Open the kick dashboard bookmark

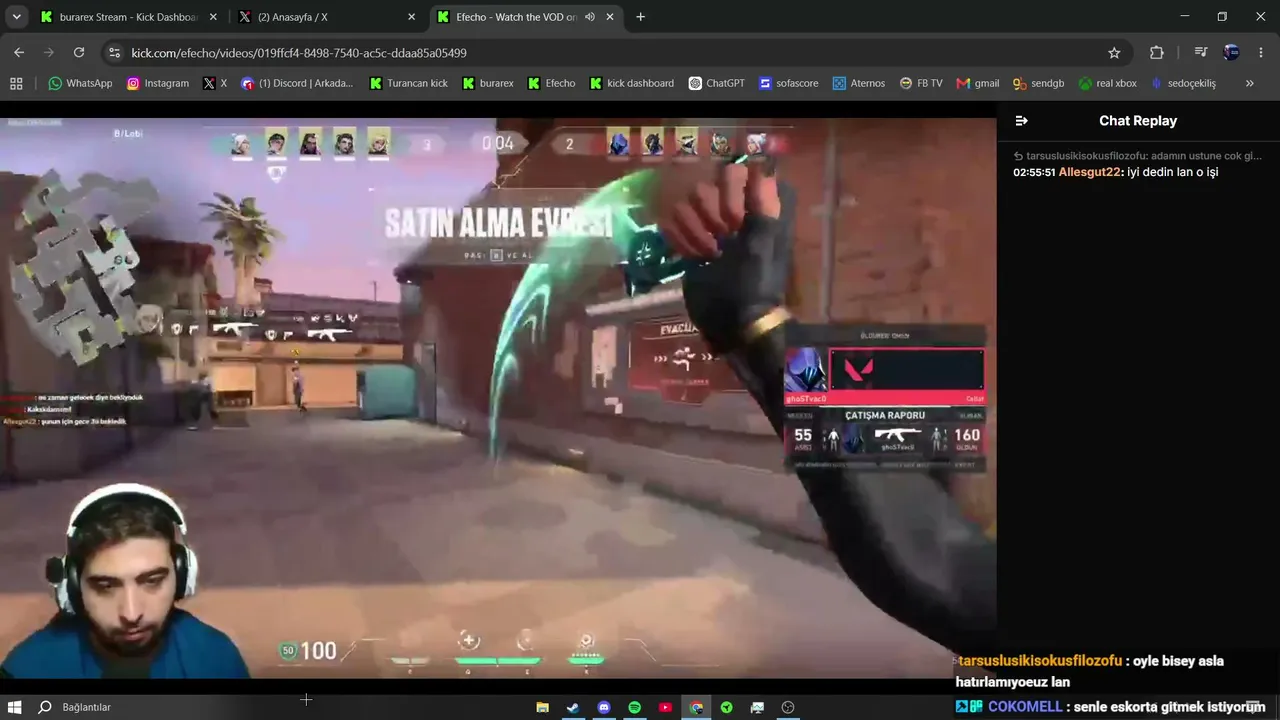tap(631, 83)
